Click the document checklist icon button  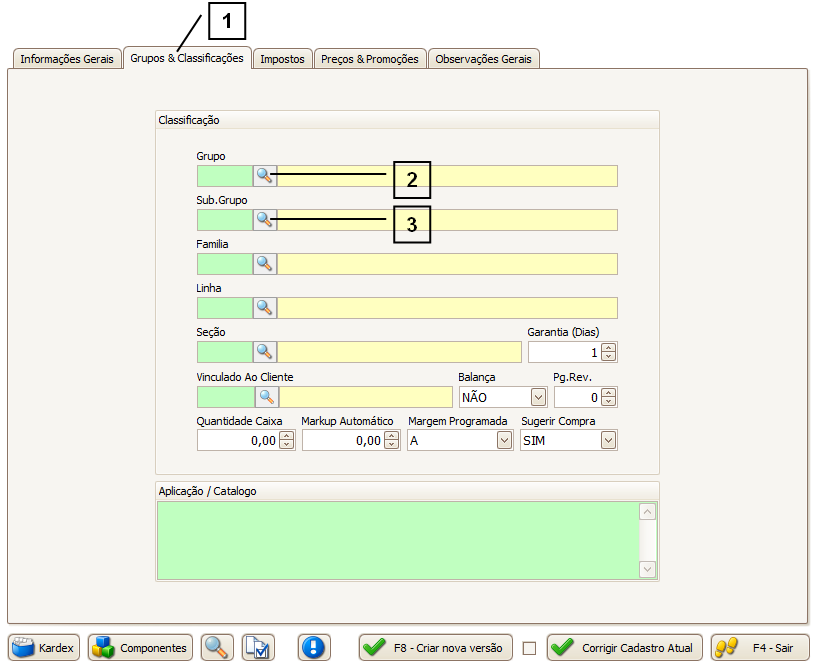(258, 648)
